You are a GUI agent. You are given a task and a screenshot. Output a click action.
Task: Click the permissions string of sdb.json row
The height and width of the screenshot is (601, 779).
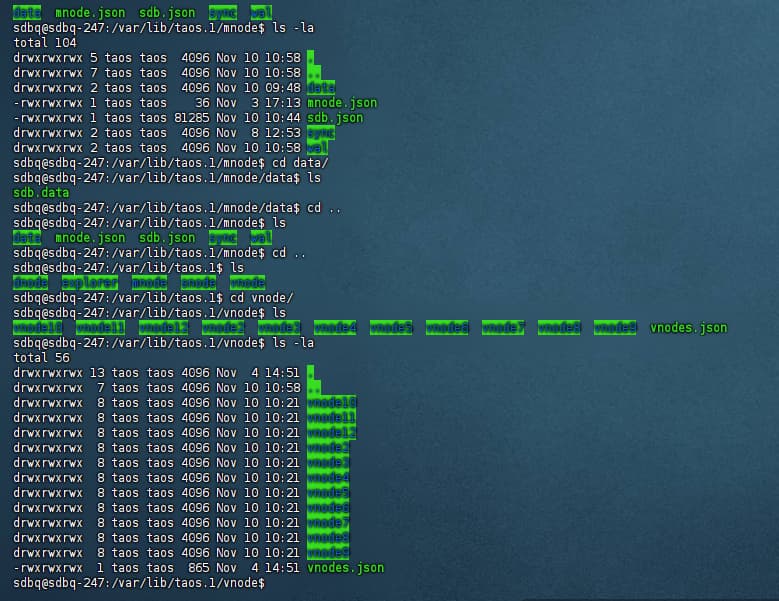point(48,118)
